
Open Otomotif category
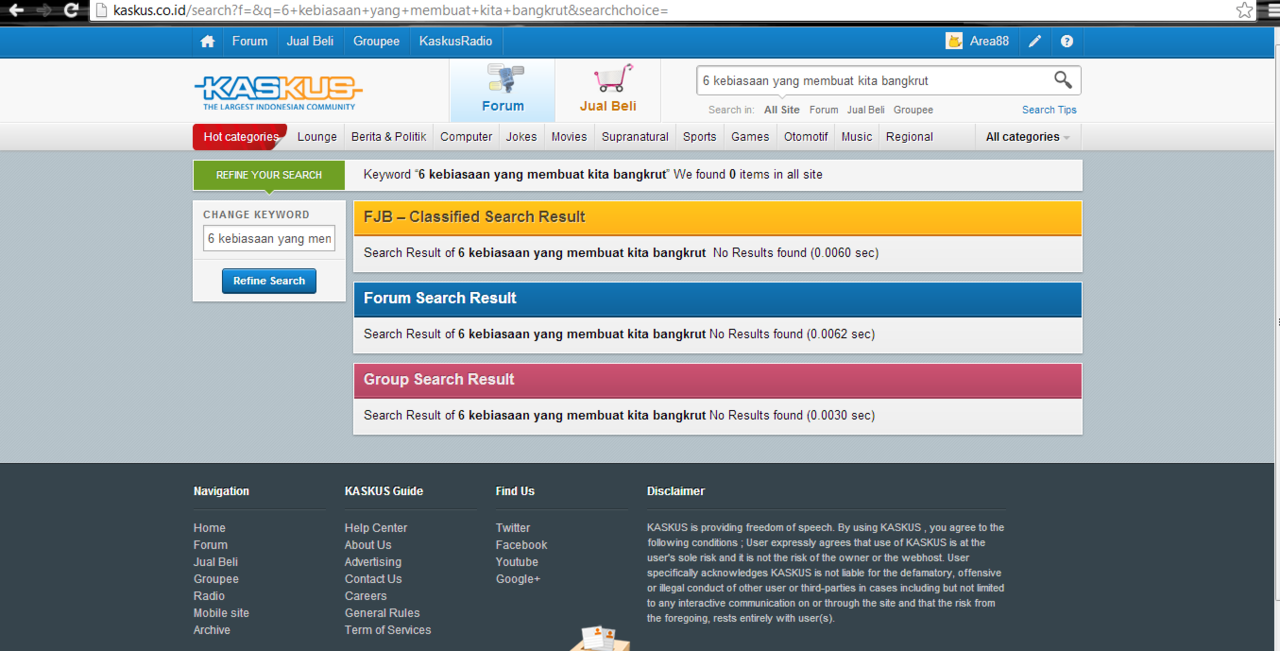pos(806,137)
